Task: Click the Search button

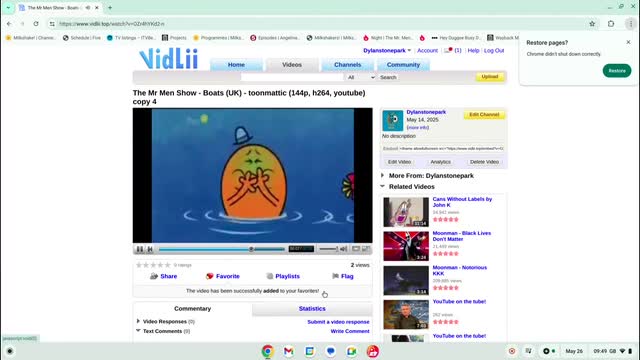Action: 388,77
